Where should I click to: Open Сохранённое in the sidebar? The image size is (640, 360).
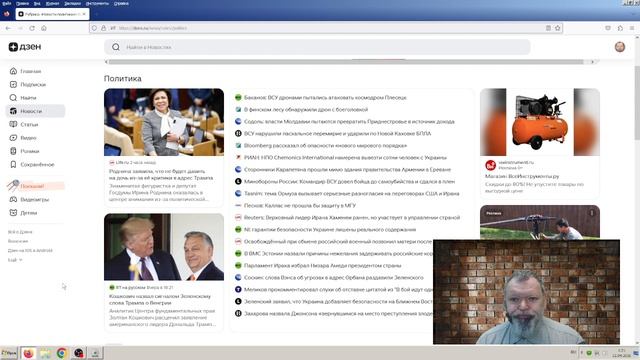coord(37,164)
